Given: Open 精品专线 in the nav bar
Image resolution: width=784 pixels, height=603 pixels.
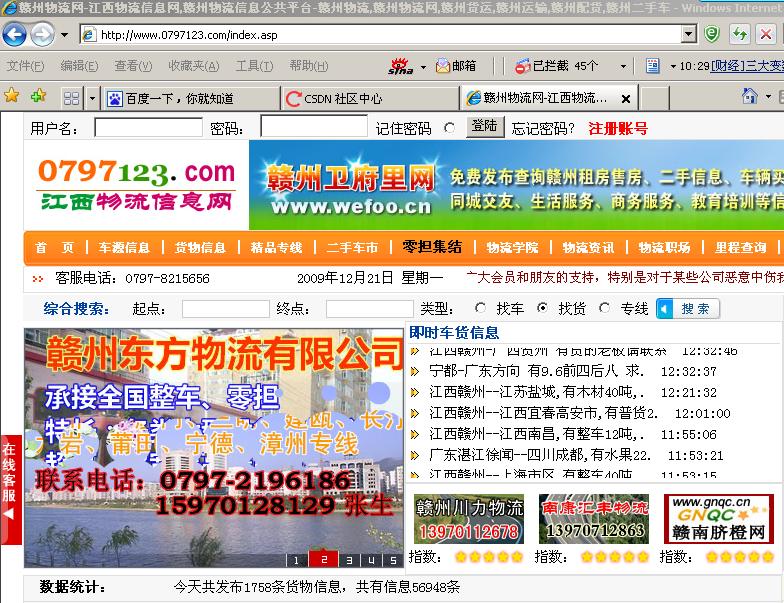Looking at the screenshot, I should tap(276, 248).
